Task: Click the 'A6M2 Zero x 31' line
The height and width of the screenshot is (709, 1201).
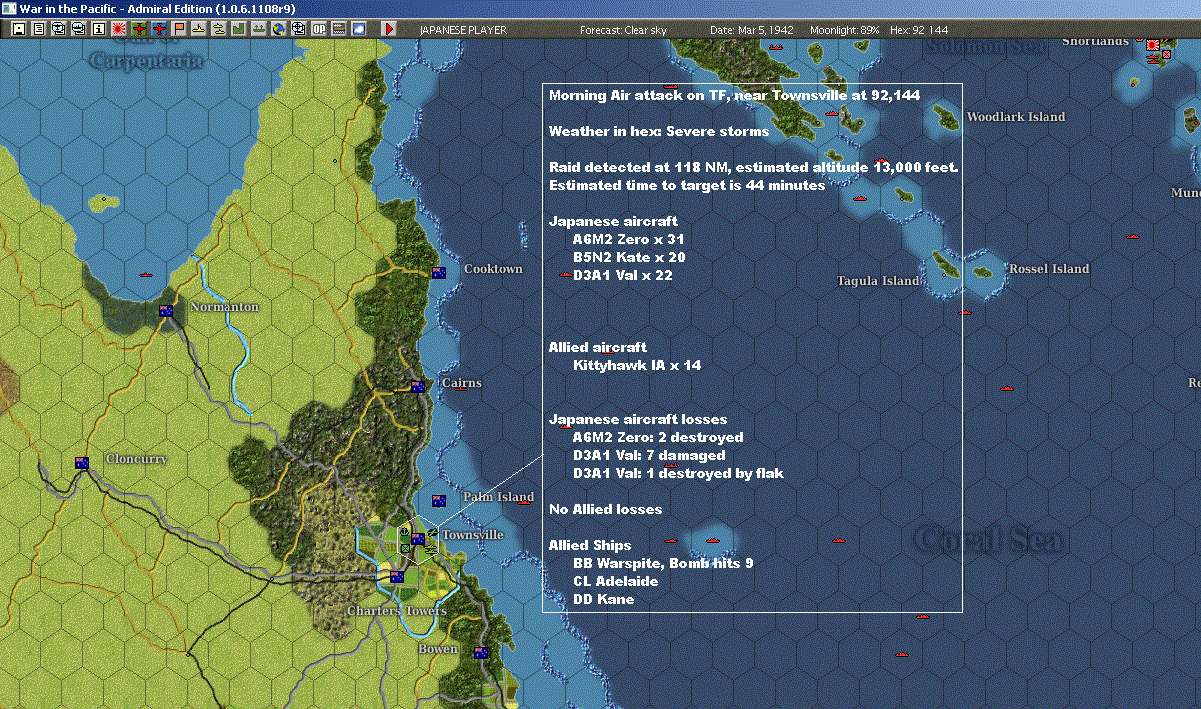Action: coord(629,240)
